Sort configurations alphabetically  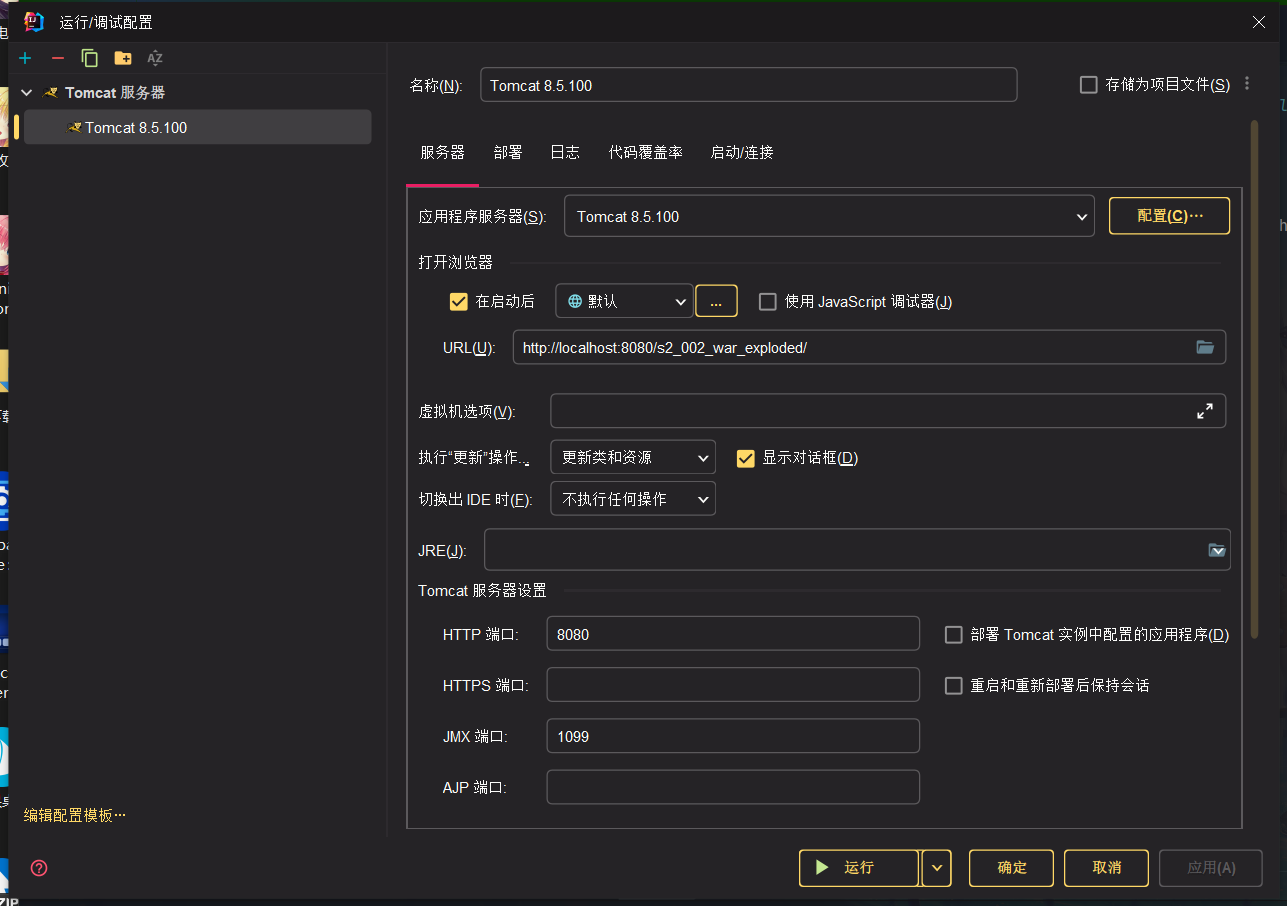(155, 58)
